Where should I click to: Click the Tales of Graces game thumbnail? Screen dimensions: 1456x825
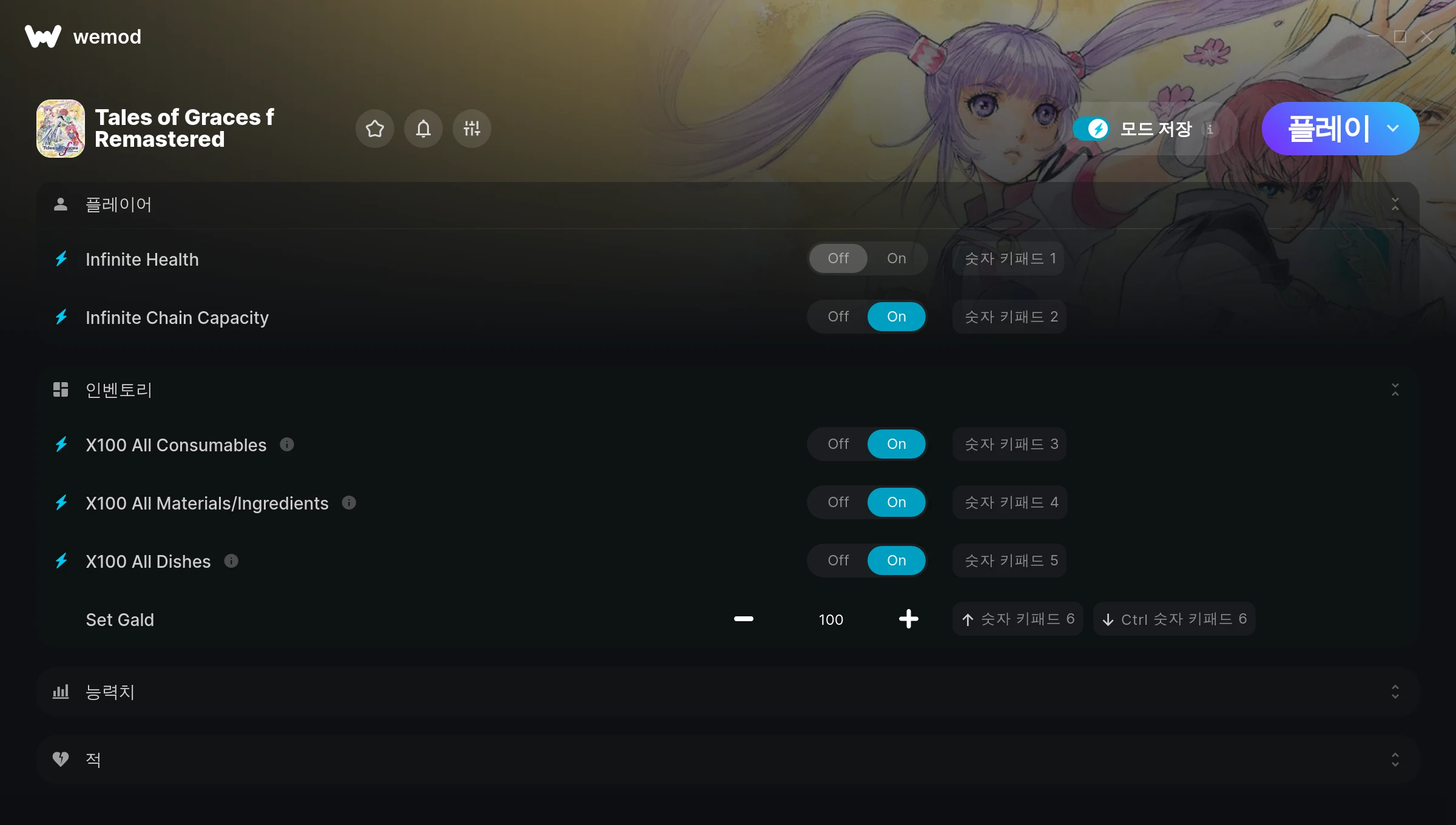pyautogui.click(x=61, y=129)
